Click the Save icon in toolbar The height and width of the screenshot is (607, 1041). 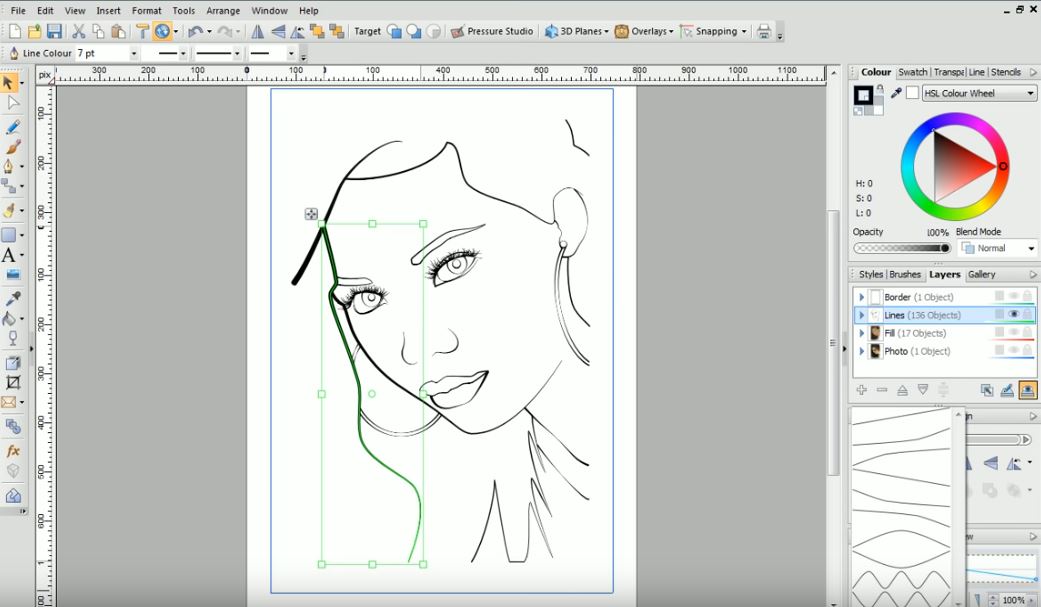pos(55,32)
